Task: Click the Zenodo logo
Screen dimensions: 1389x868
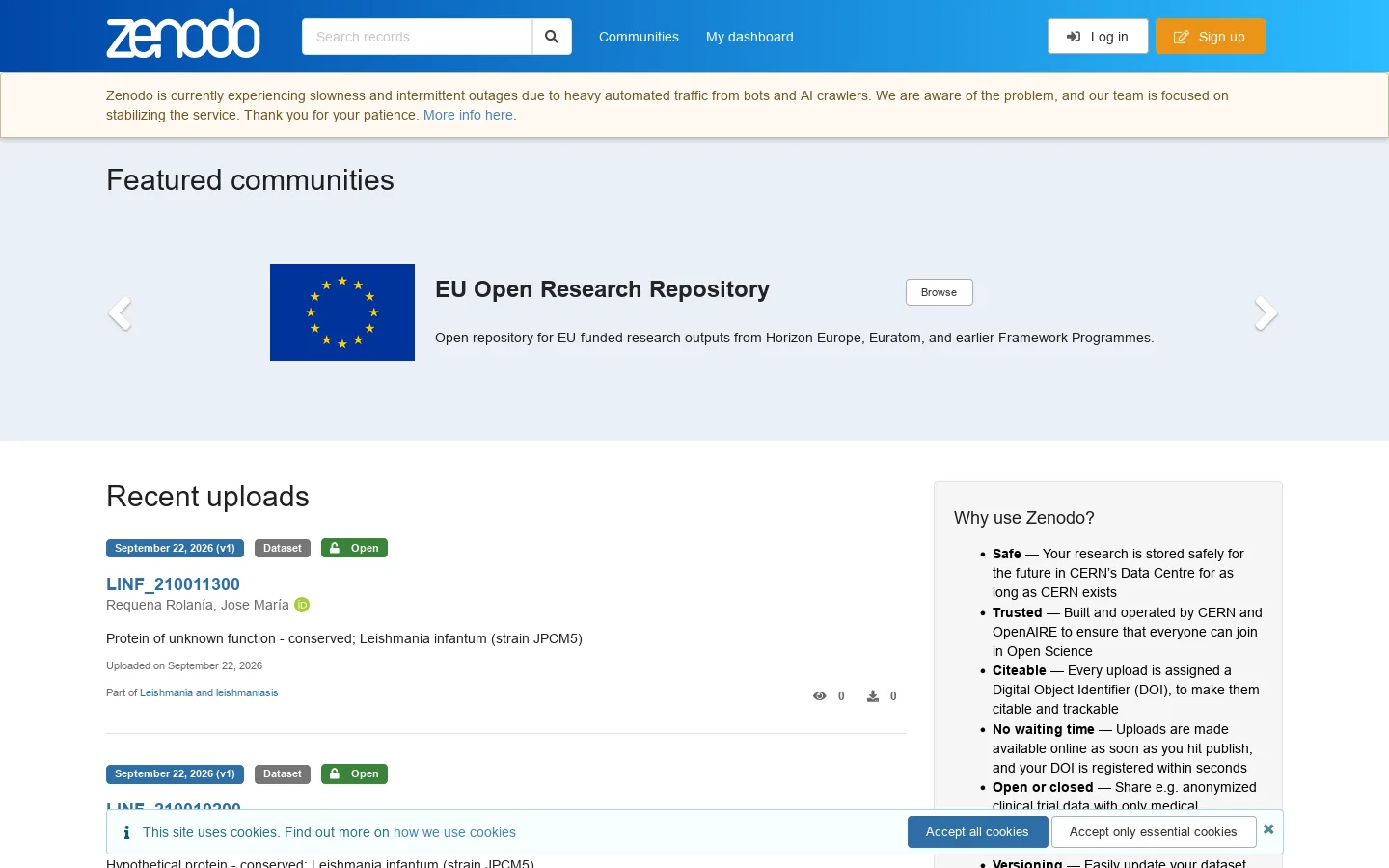Action: pyautogui.click(x=183, y=35)
